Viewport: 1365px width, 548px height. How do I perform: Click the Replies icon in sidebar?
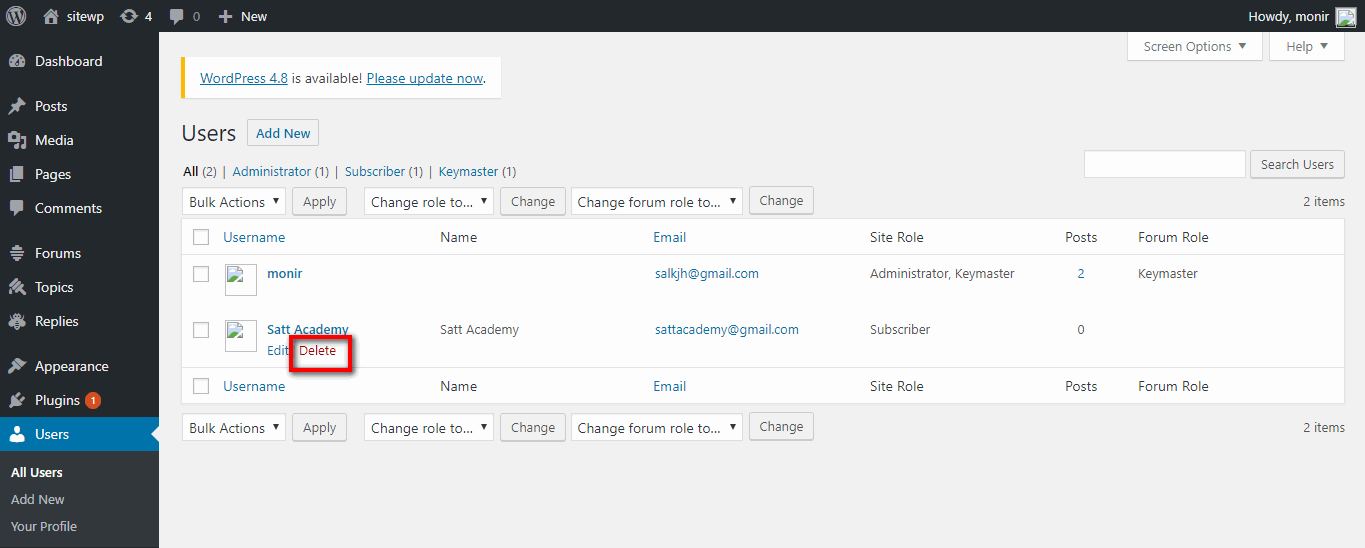click(17, 321)
